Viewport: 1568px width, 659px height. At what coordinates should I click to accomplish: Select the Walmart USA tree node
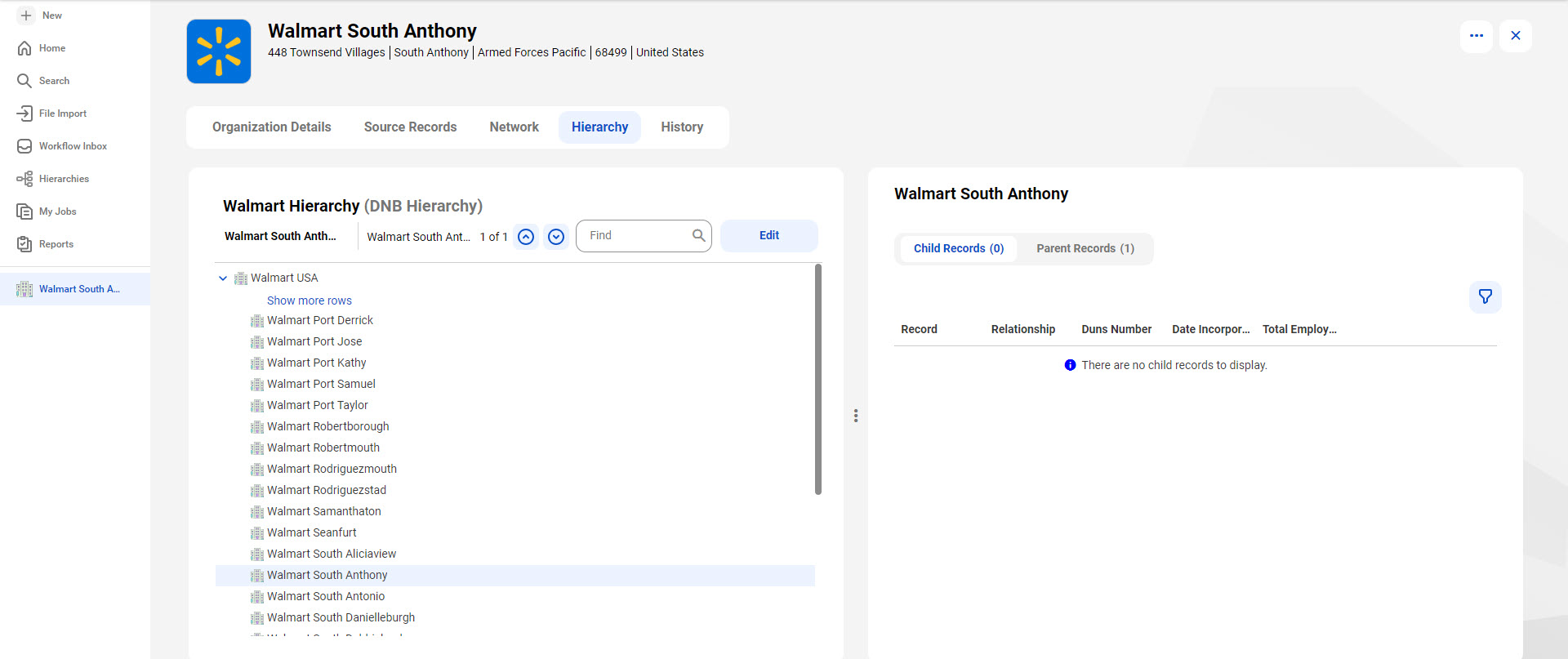tap(284, 278)
